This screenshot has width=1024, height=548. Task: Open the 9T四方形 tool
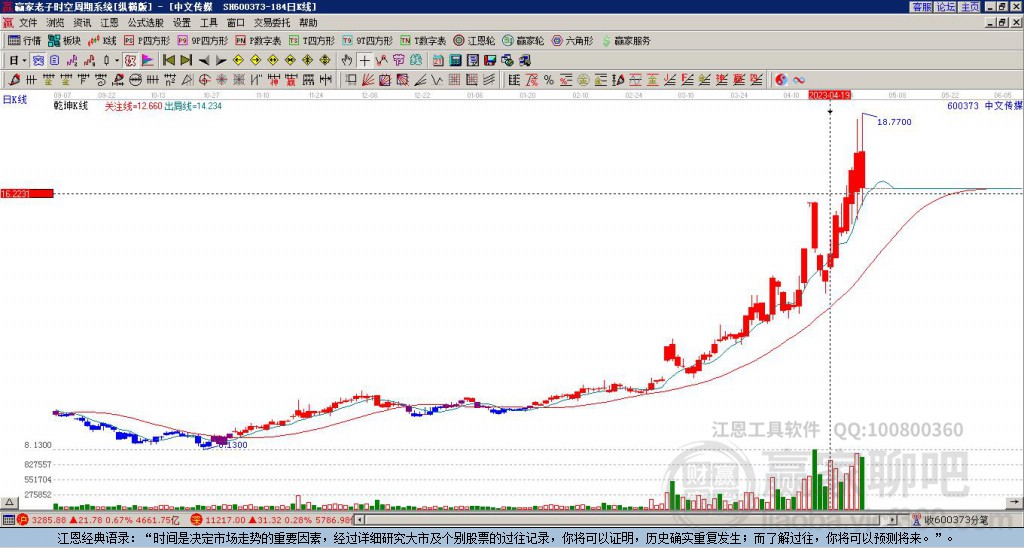click(368, 40)
